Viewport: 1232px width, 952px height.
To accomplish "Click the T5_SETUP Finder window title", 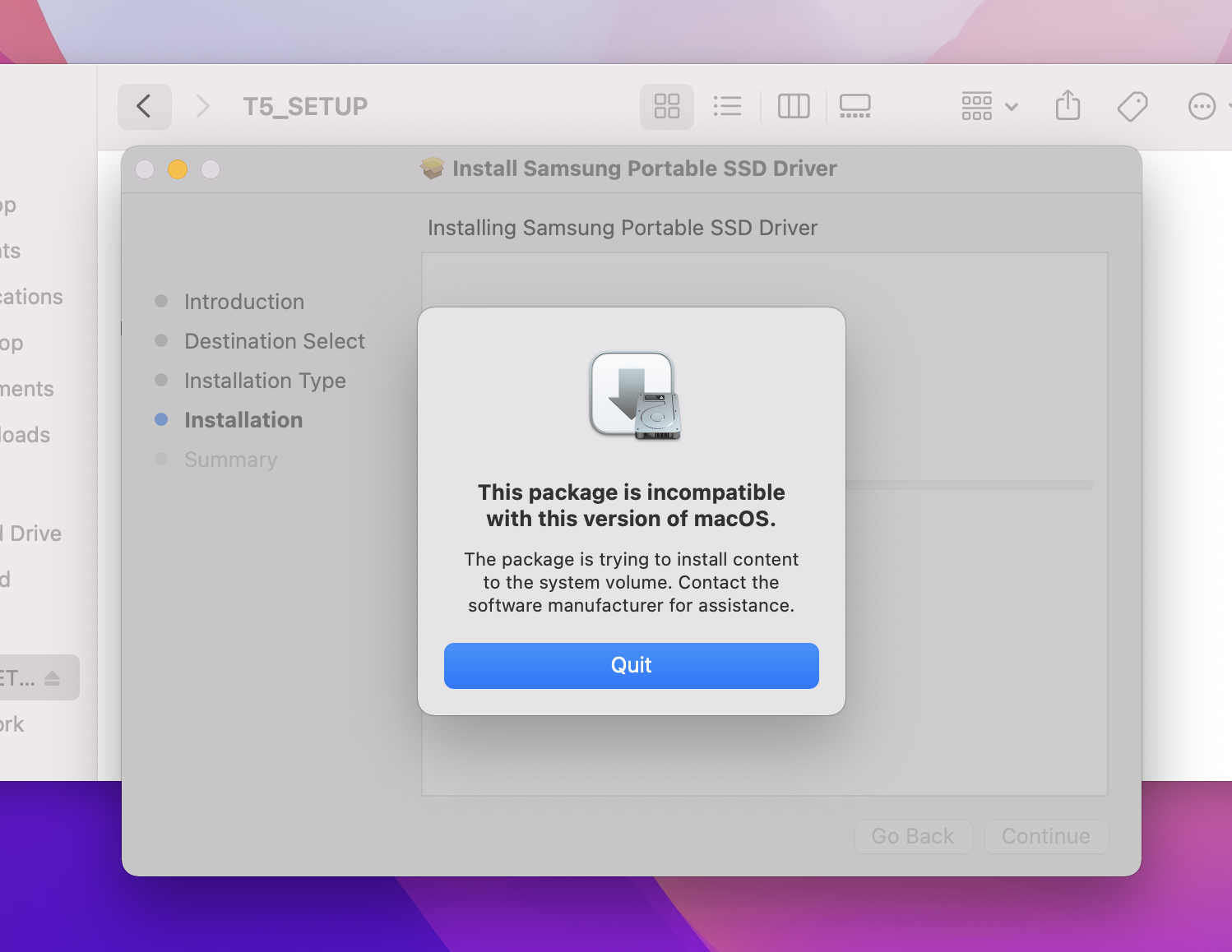I will [x=305, y=106].
